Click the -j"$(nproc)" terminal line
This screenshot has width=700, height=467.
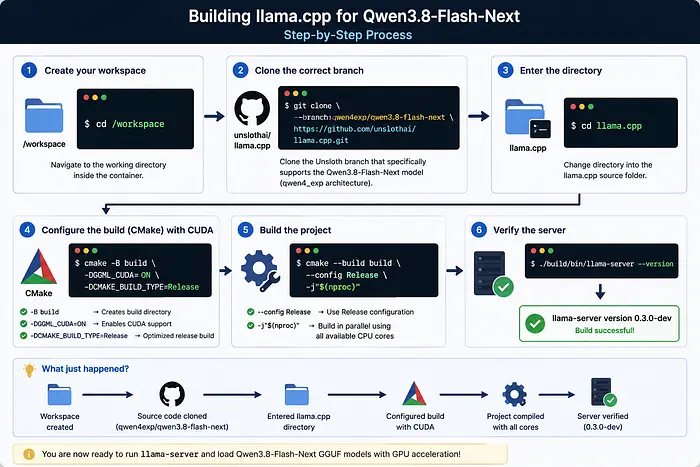(x=333, y=287)
